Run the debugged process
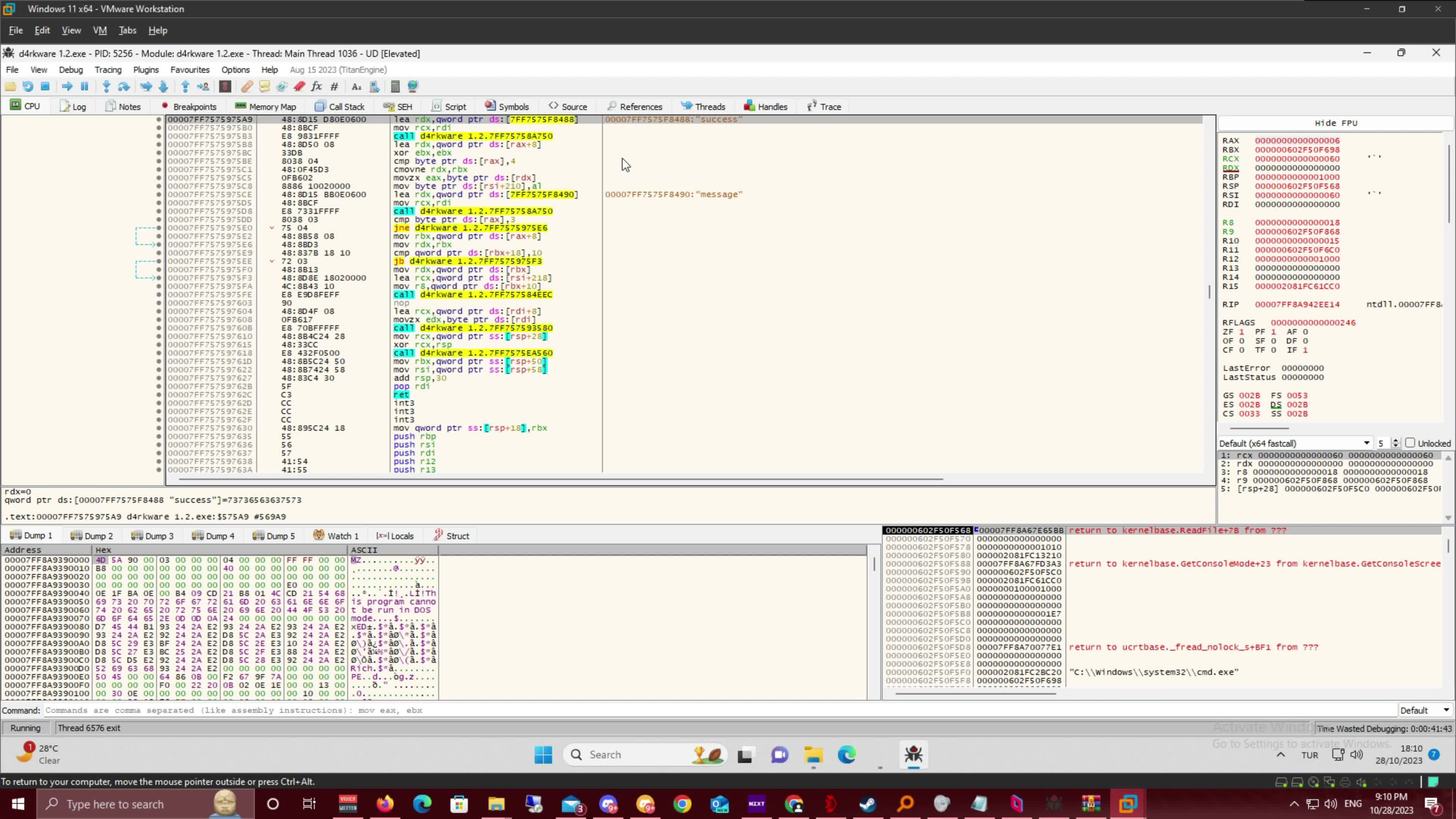This screenshot has width=1456, height=819. (x=67, y=86)
